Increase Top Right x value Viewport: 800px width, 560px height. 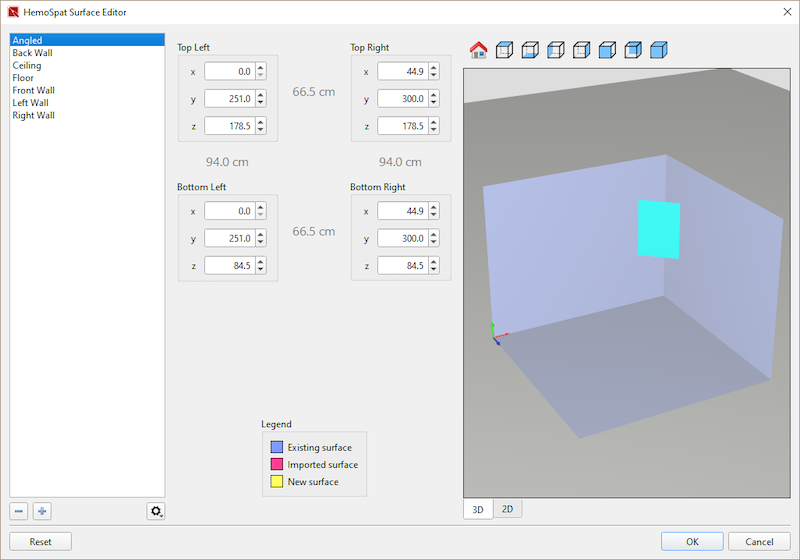(x=434, y=68)
